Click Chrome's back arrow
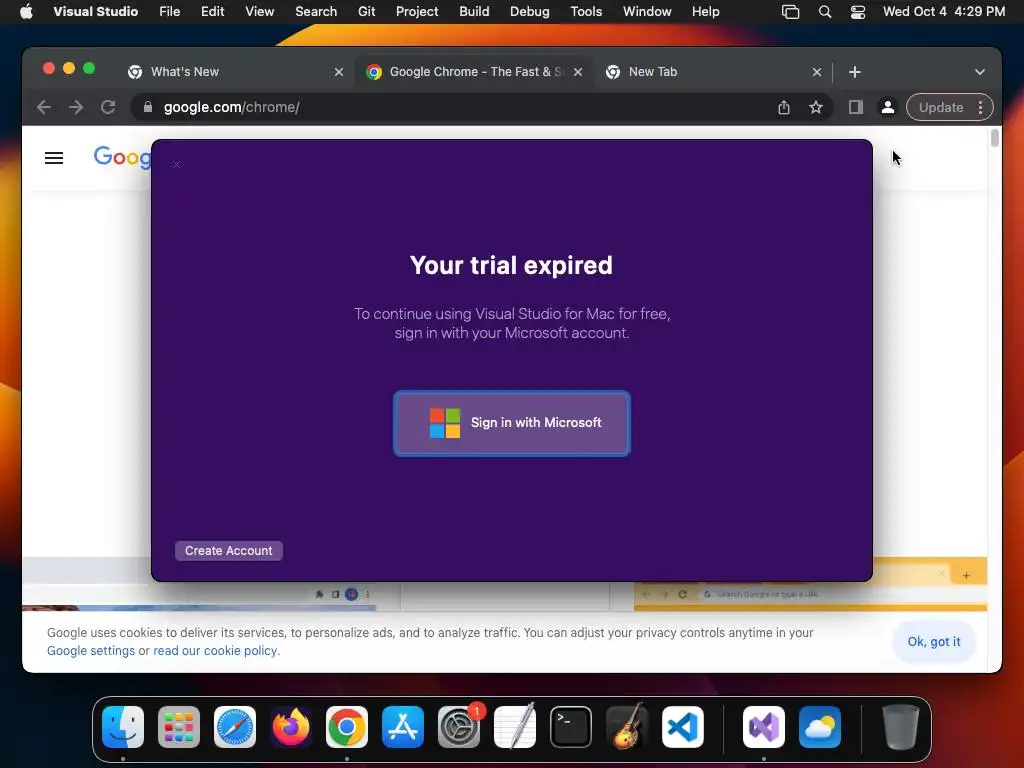Viewport: 1024px width, 768px height. 44,107
